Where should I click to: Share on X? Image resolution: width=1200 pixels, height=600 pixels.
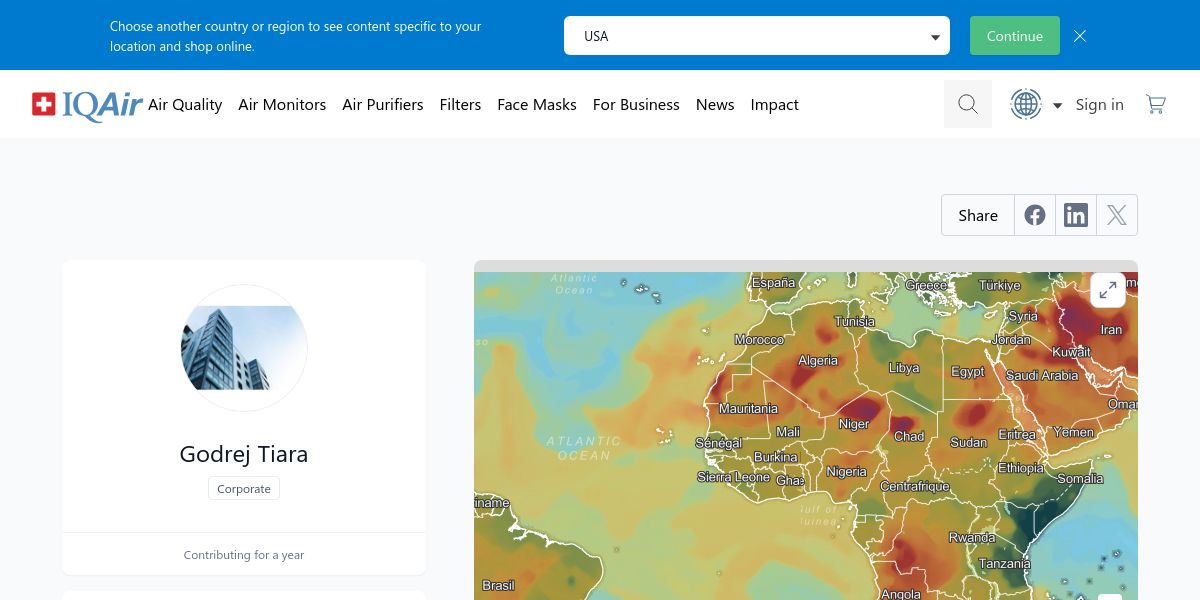[1117, 215]
